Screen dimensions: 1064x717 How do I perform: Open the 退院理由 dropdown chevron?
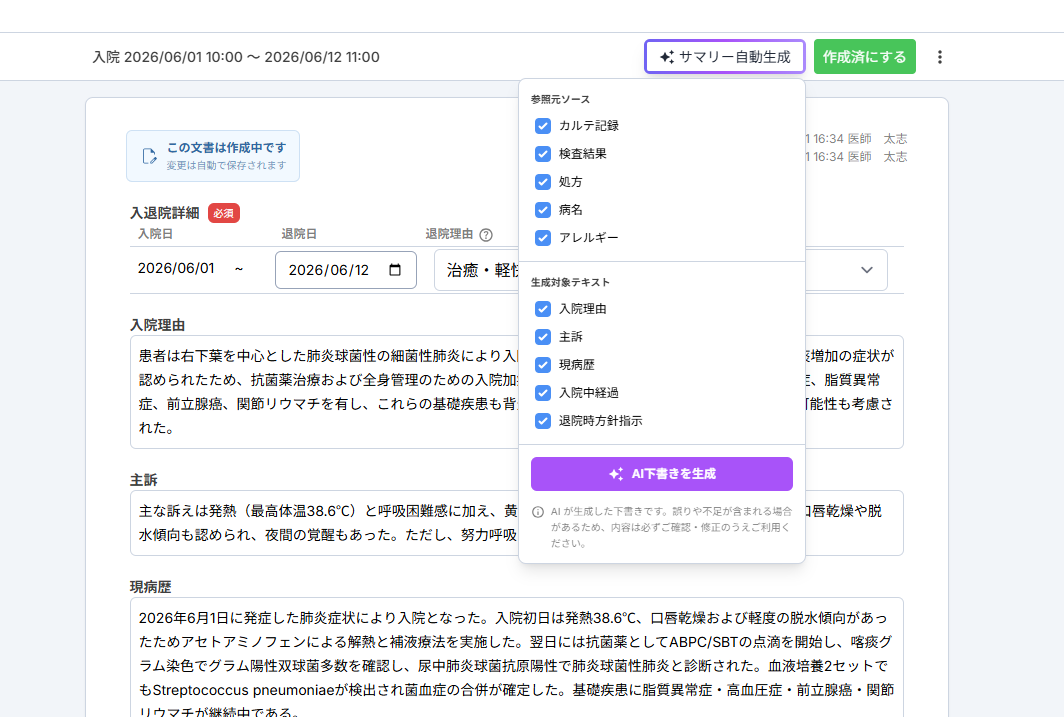[x=867, y=270]
